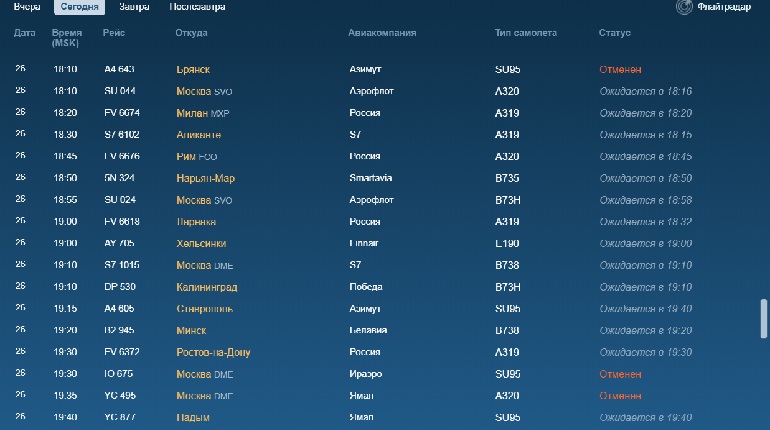Viewport: 770px width, 430px height.
Task: Click the Авиакомпания column header
Action: coord(382,33)
